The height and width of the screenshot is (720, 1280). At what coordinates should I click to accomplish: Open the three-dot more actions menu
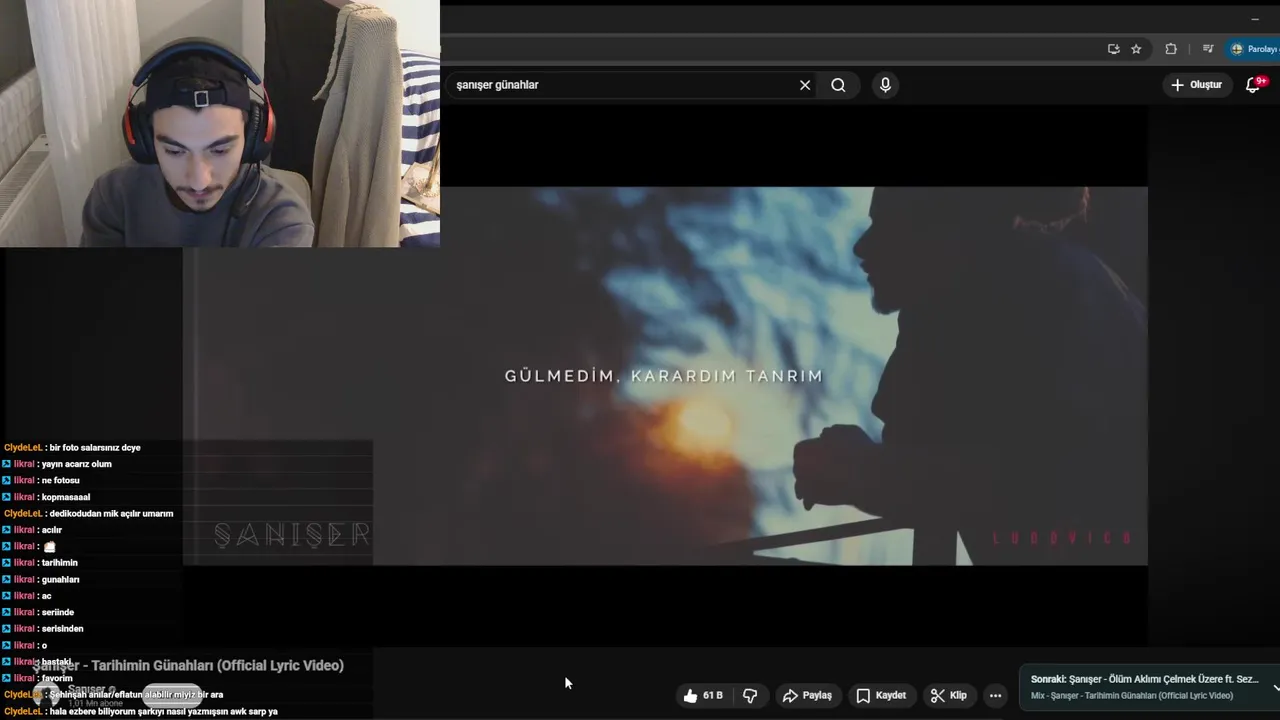(x=995, y=695)
